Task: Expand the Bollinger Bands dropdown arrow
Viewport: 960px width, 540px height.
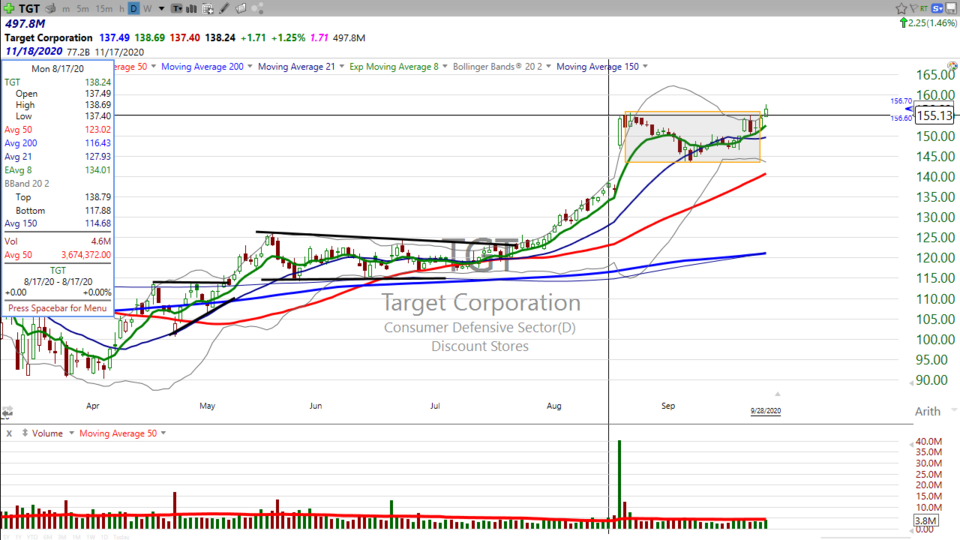Action: (549, 66)
